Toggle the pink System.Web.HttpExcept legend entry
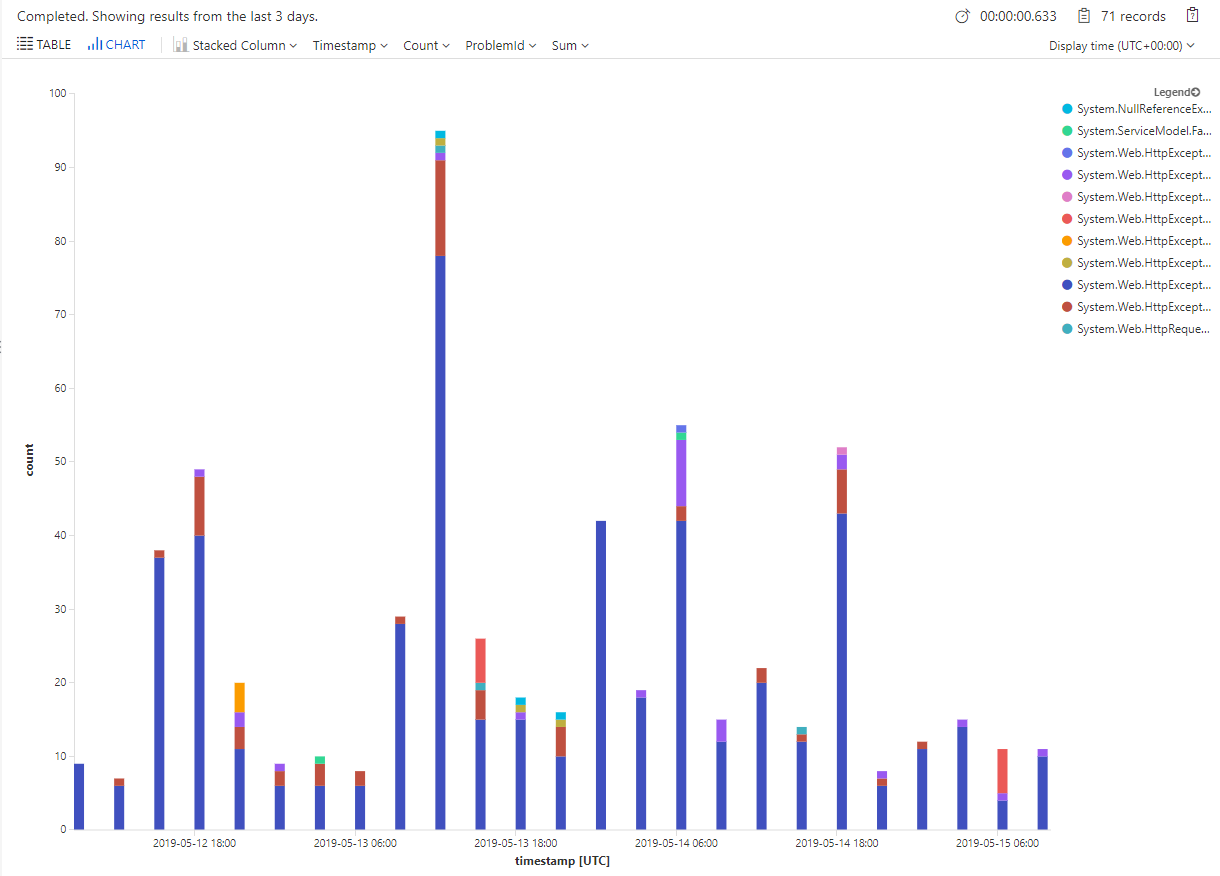 pyautogui.click(x=1137, y=197)
